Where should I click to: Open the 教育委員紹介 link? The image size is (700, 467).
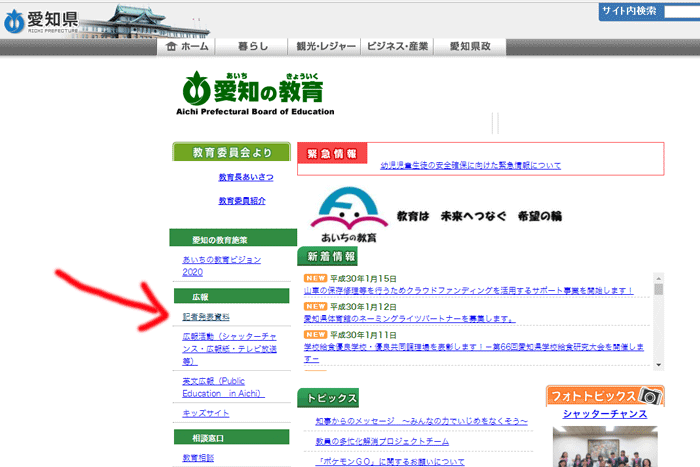(240, 201)
